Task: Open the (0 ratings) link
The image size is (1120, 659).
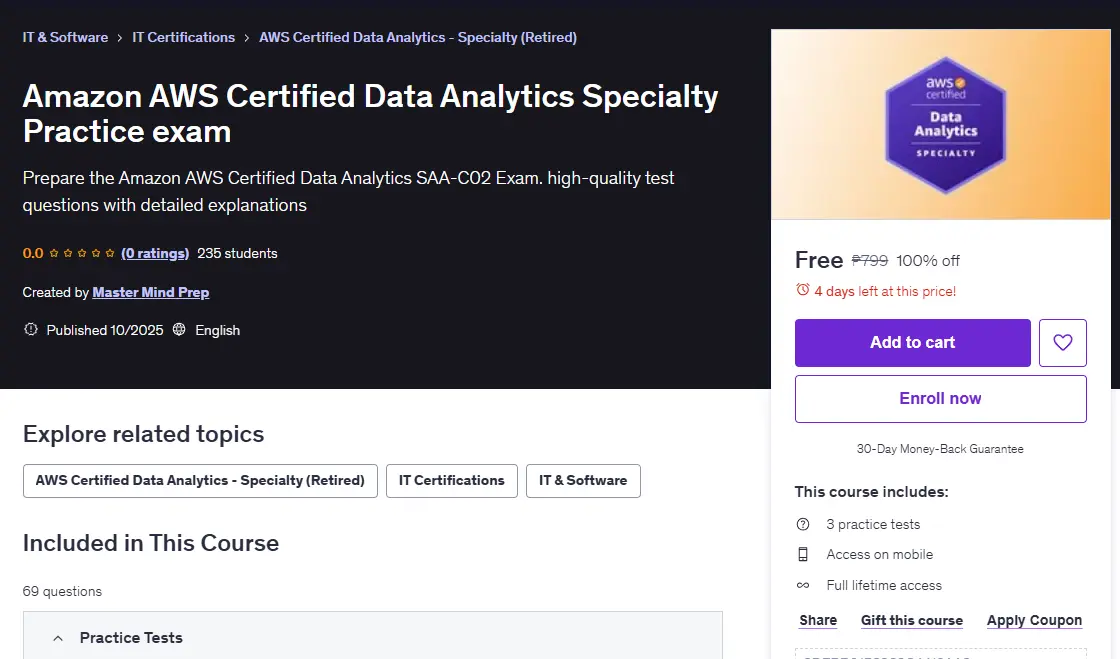Action: [155, 253]
